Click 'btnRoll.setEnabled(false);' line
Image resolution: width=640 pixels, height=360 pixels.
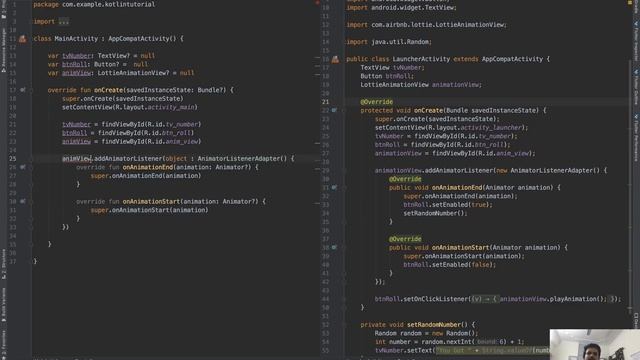tap(449, 265)
